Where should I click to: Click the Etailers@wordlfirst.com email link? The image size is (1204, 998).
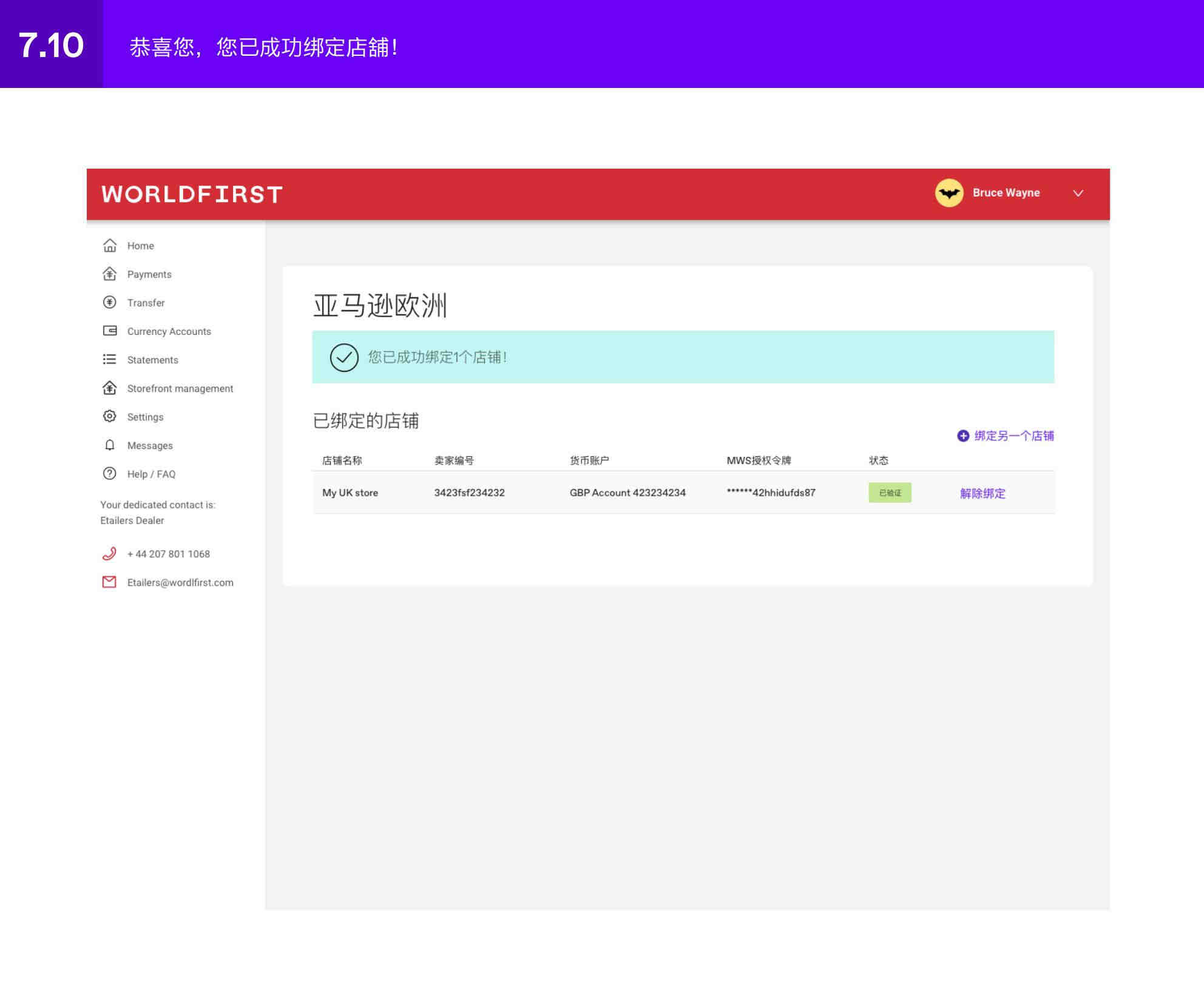pyautogui.click(x=180, y=582)
